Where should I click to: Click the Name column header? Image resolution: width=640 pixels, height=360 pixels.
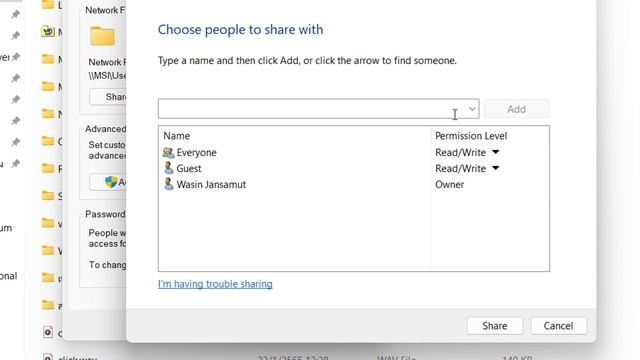[176, 136]
